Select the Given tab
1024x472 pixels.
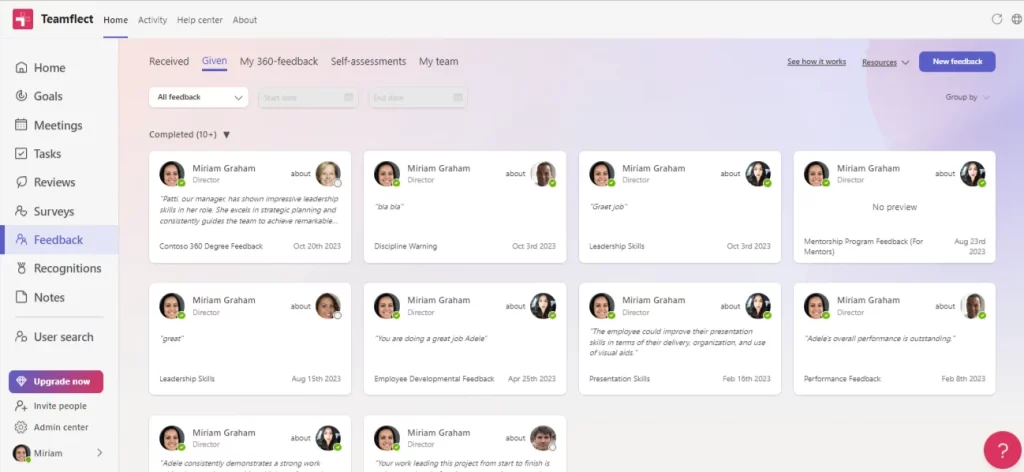[x=214, y=61]
